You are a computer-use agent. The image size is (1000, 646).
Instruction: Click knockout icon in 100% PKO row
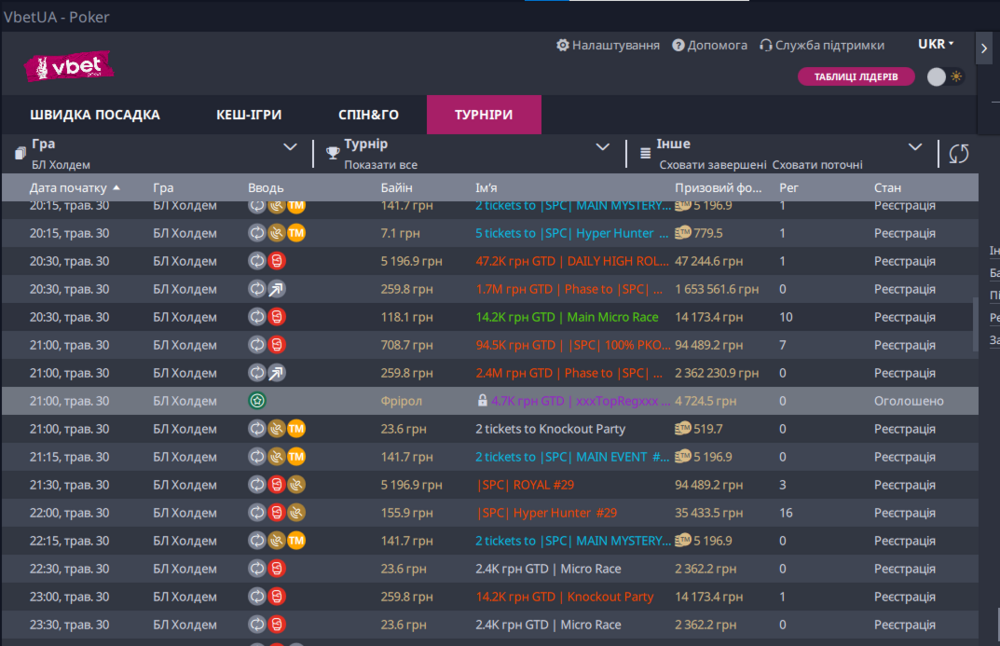(277, 345)
